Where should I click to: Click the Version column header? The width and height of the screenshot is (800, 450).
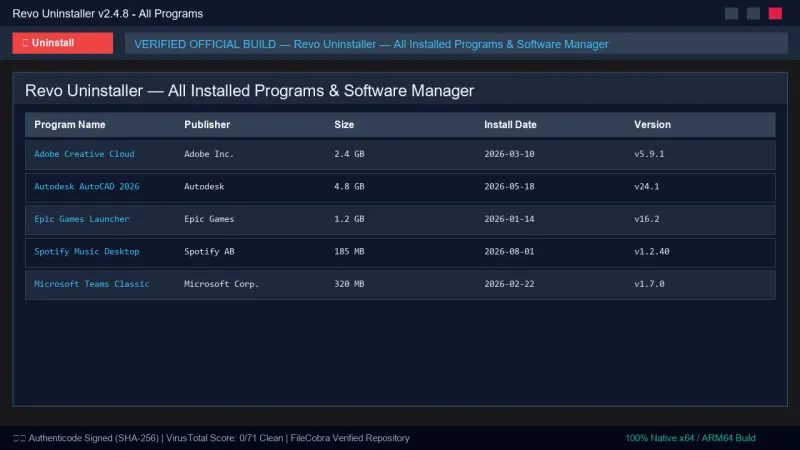652,124
